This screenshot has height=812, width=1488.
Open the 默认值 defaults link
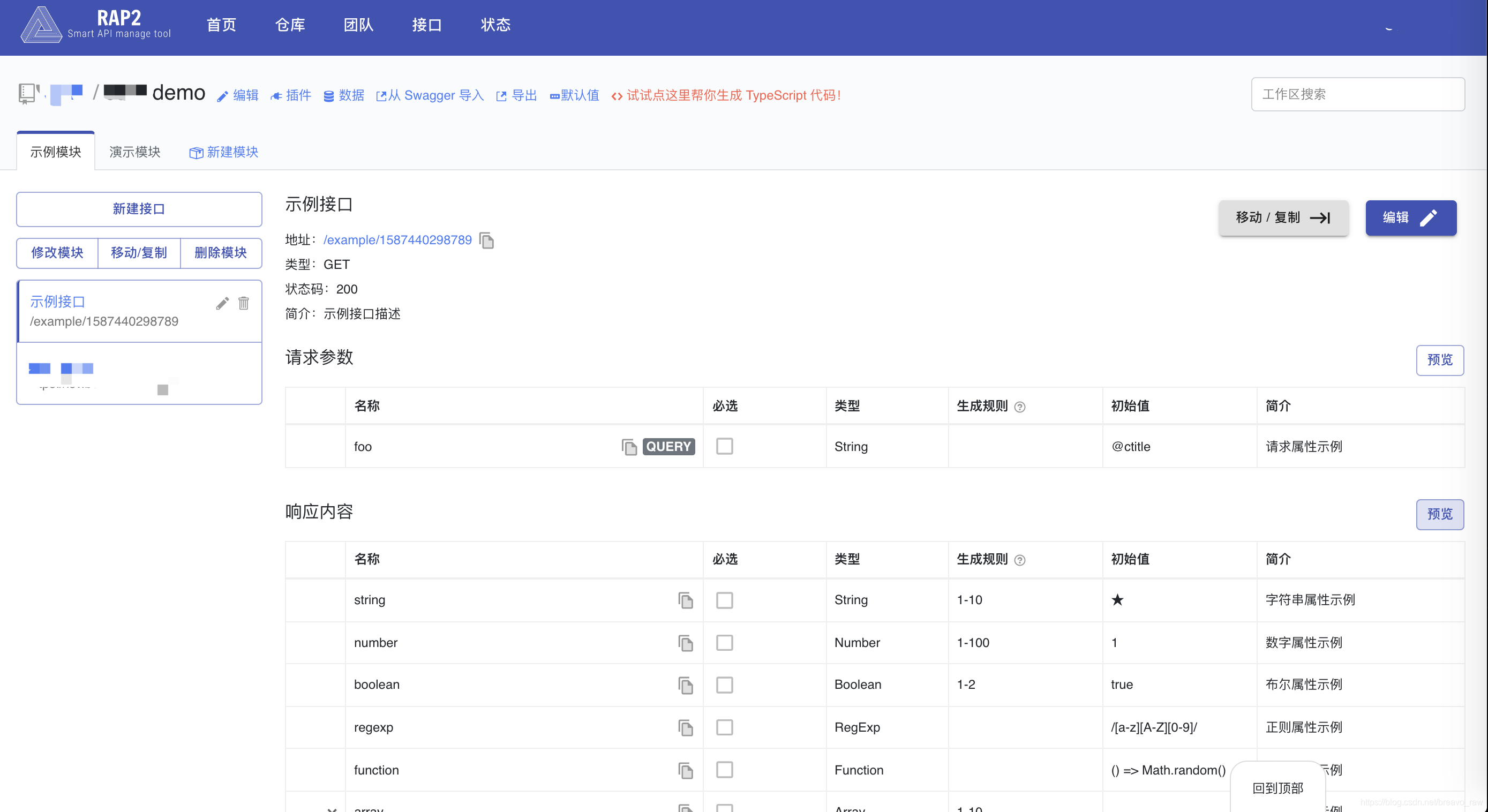pos(574,95)
